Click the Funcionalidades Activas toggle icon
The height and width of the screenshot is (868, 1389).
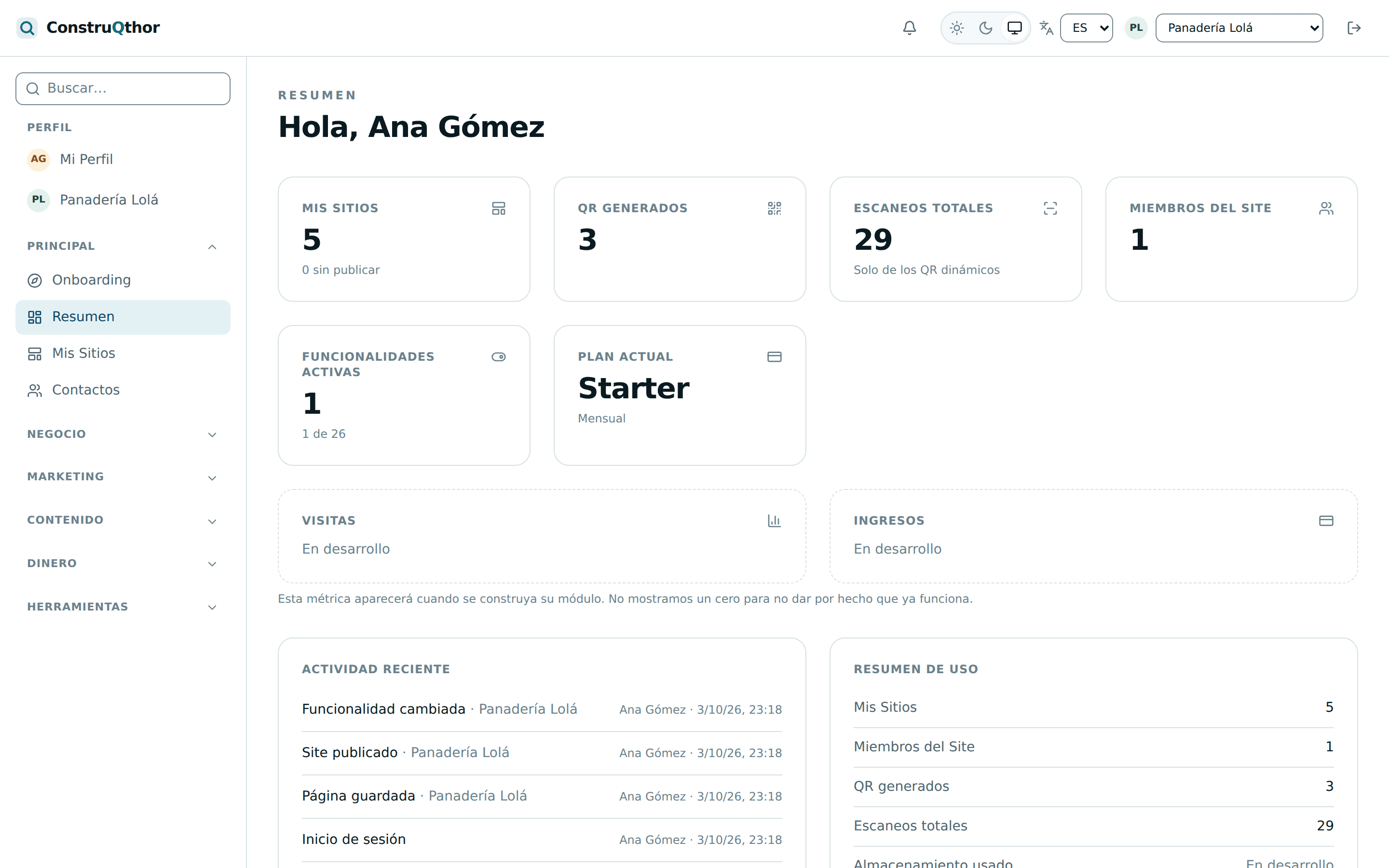point(498,357)
